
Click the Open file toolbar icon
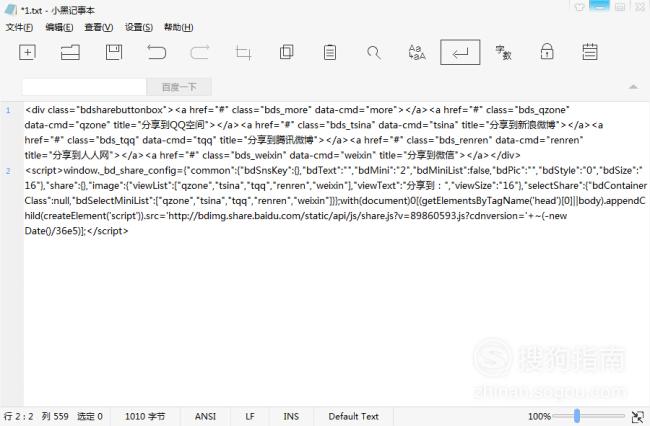coord(70,53)
